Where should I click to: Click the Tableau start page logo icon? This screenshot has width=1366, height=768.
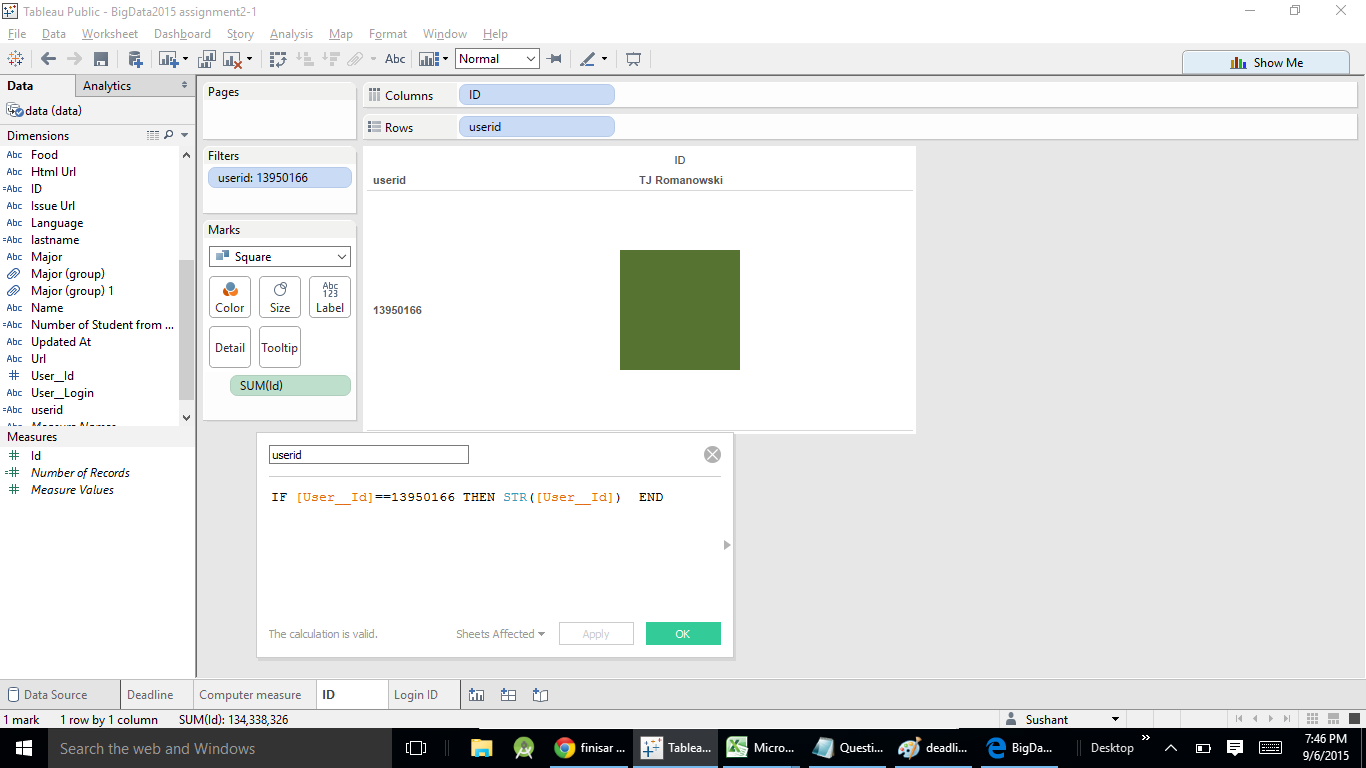pyautogui.click(x=16, y=59)
